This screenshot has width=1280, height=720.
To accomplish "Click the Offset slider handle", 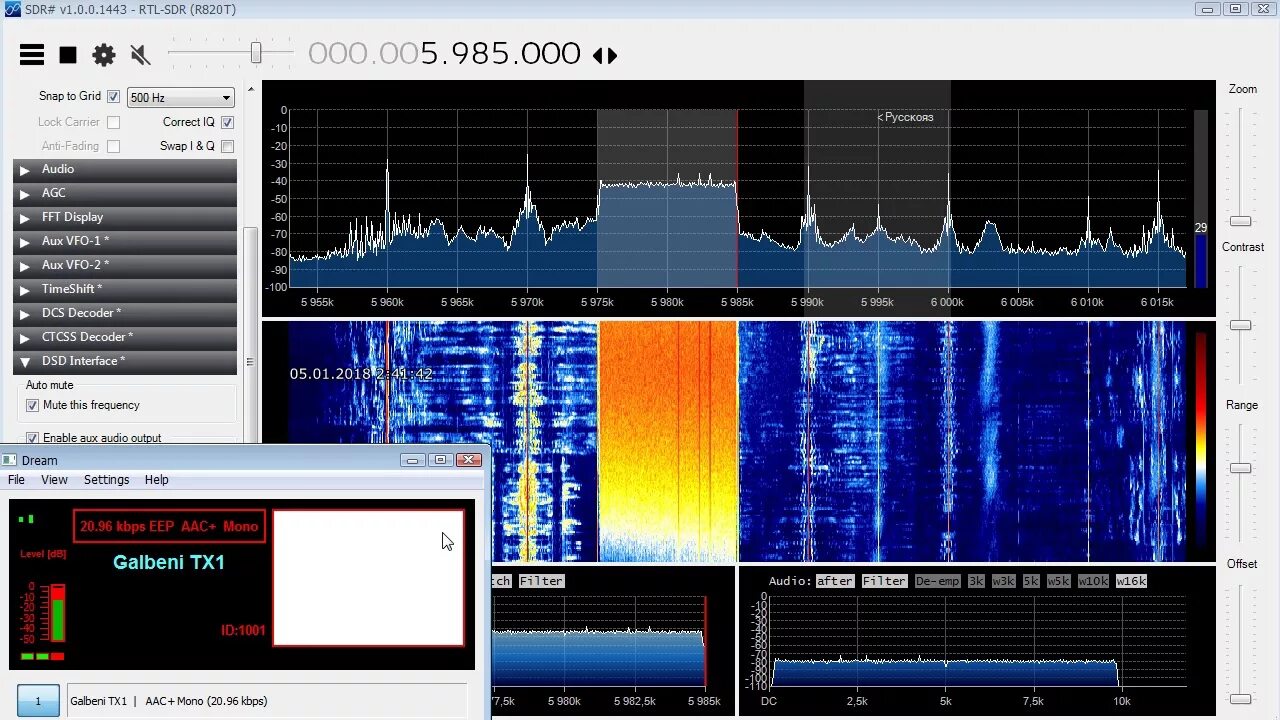I will [x=1240, y=699].
